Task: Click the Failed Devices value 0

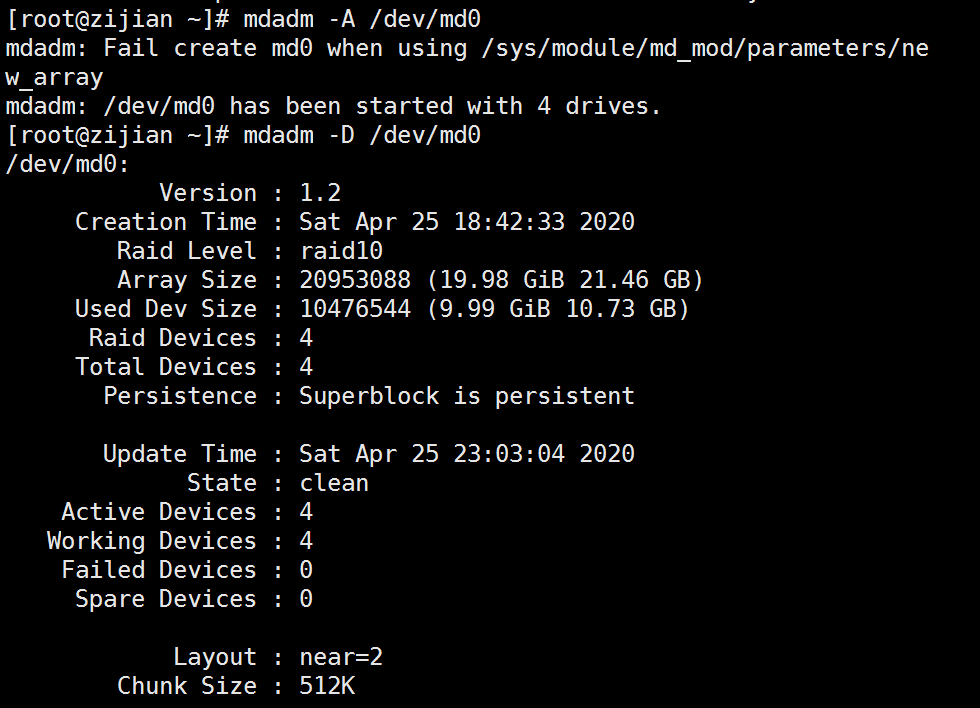Action: pos(306,570)
